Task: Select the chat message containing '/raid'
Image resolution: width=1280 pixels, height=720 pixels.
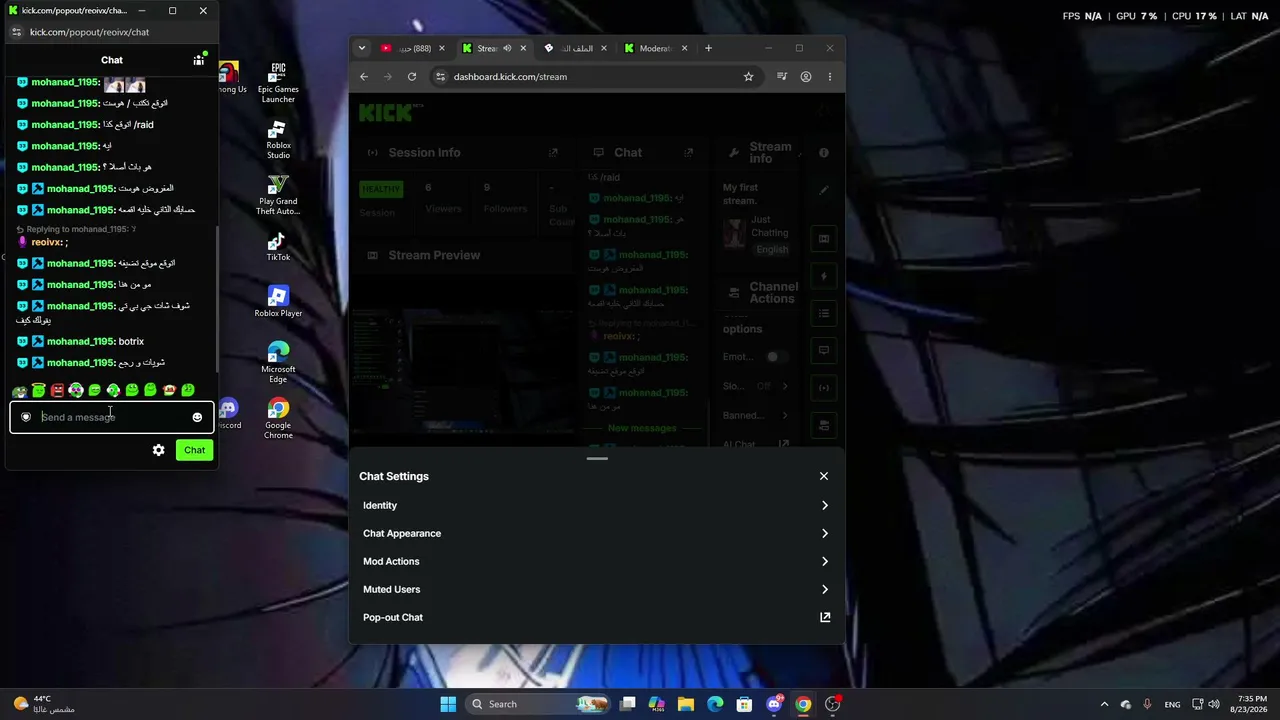Action: [86, 125]
